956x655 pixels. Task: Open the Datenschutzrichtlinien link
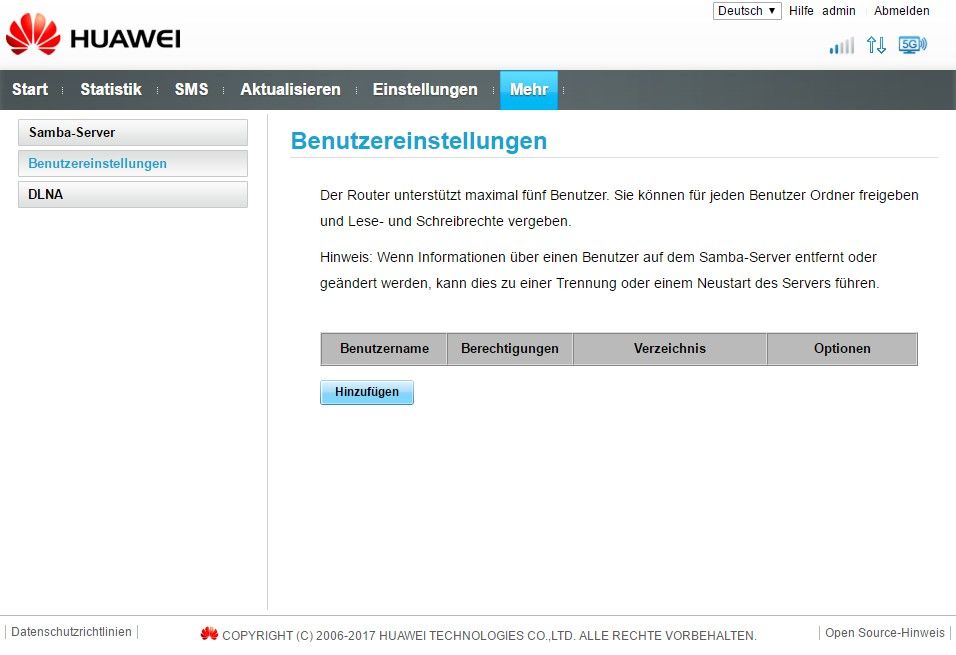(71, 632)
